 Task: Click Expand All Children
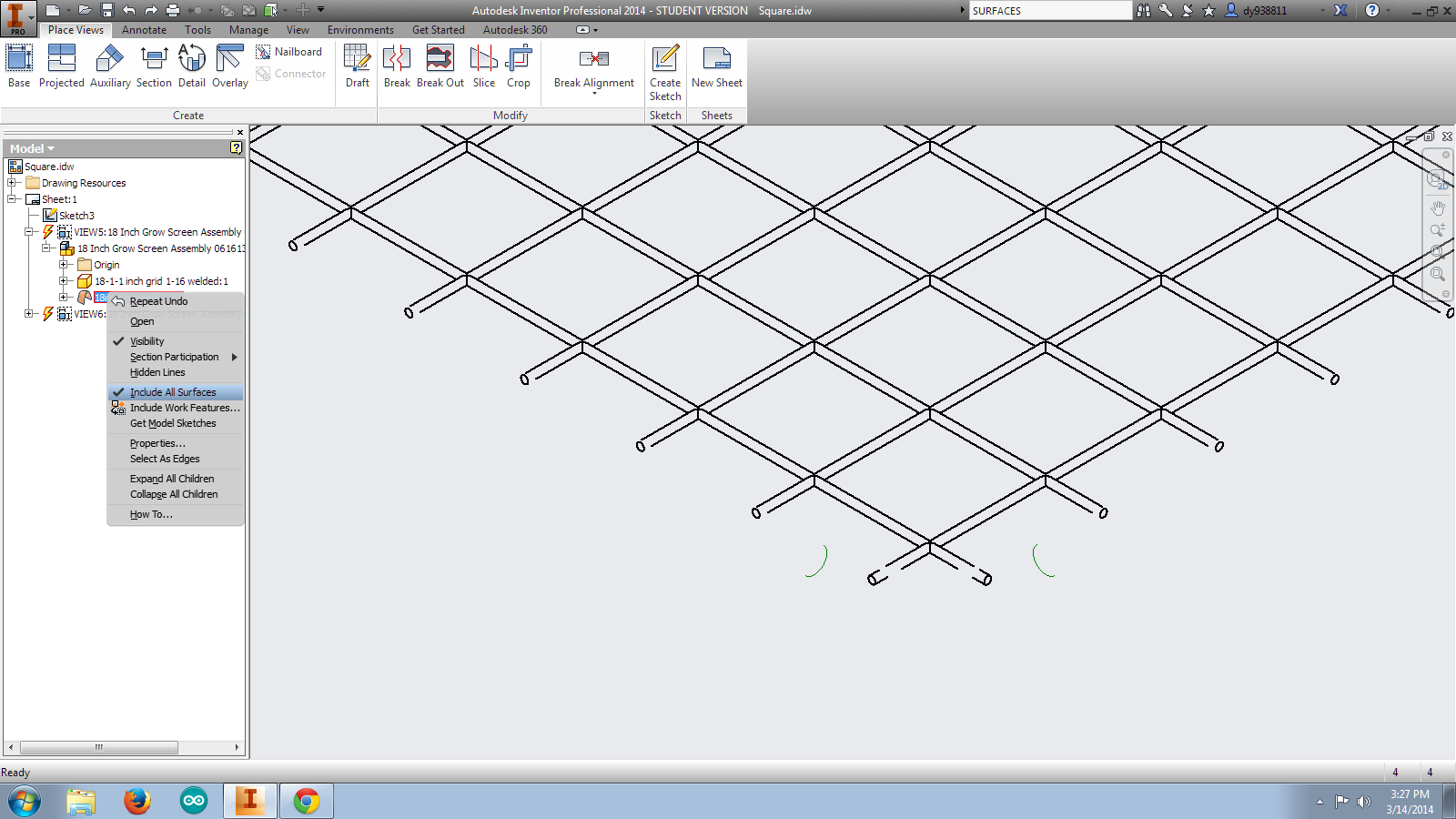(172, 478)
